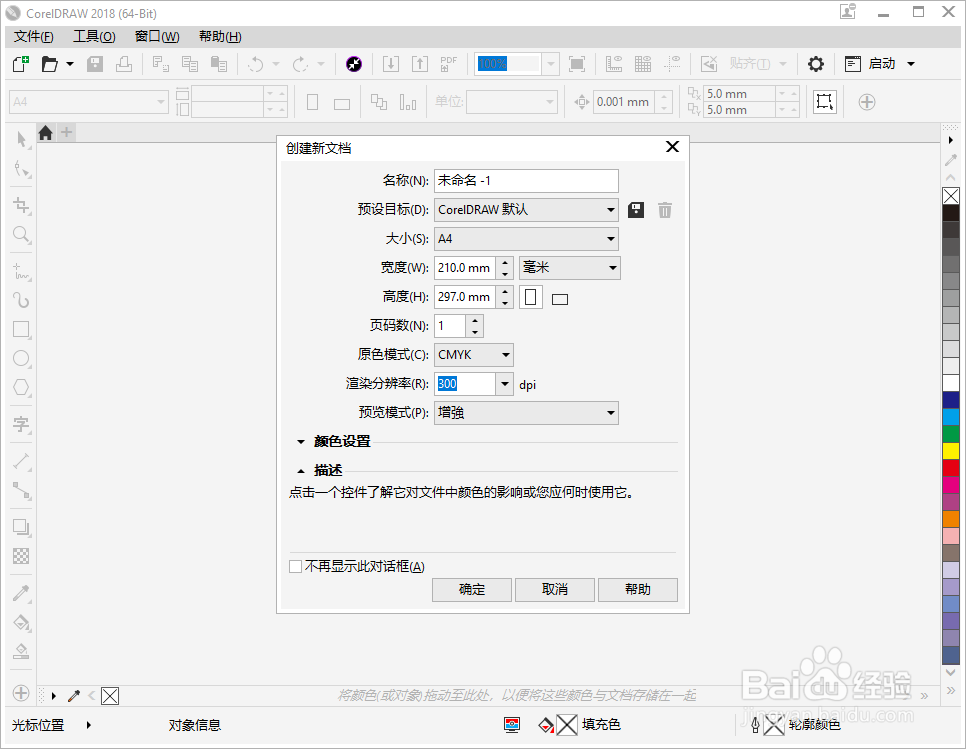Open the 渲染分辨率 dropdown arrow
The width and height of the screenshot is (966, 749).
point(505,384)
